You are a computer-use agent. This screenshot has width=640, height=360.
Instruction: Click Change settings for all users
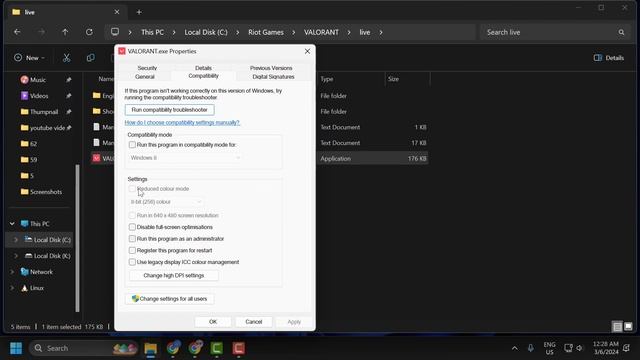click(x=169, y=299)
